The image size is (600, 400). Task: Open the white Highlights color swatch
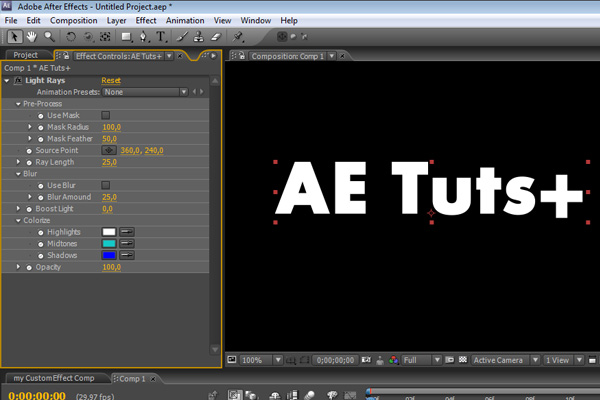pos(109,232)
